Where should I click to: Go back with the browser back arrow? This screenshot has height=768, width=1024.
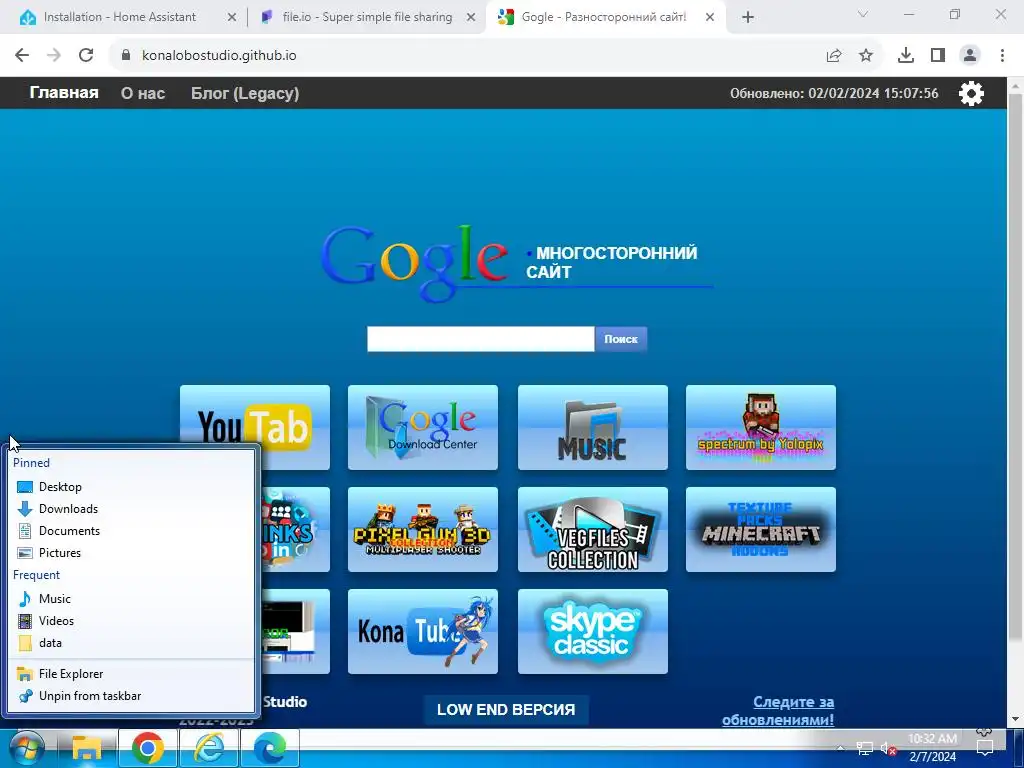tap(22, 56)
